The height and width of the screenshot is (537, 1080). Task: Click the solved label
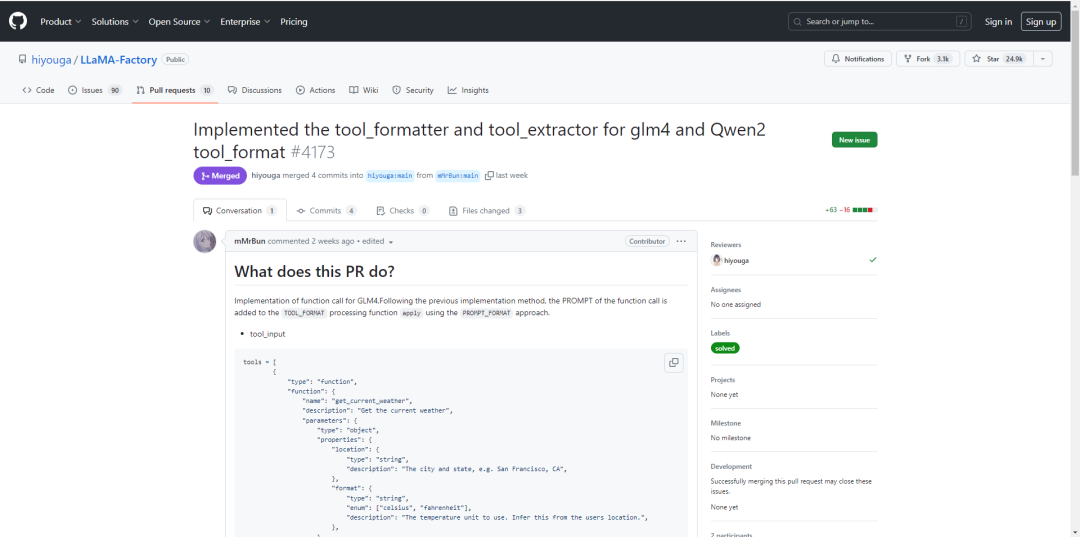725,348
